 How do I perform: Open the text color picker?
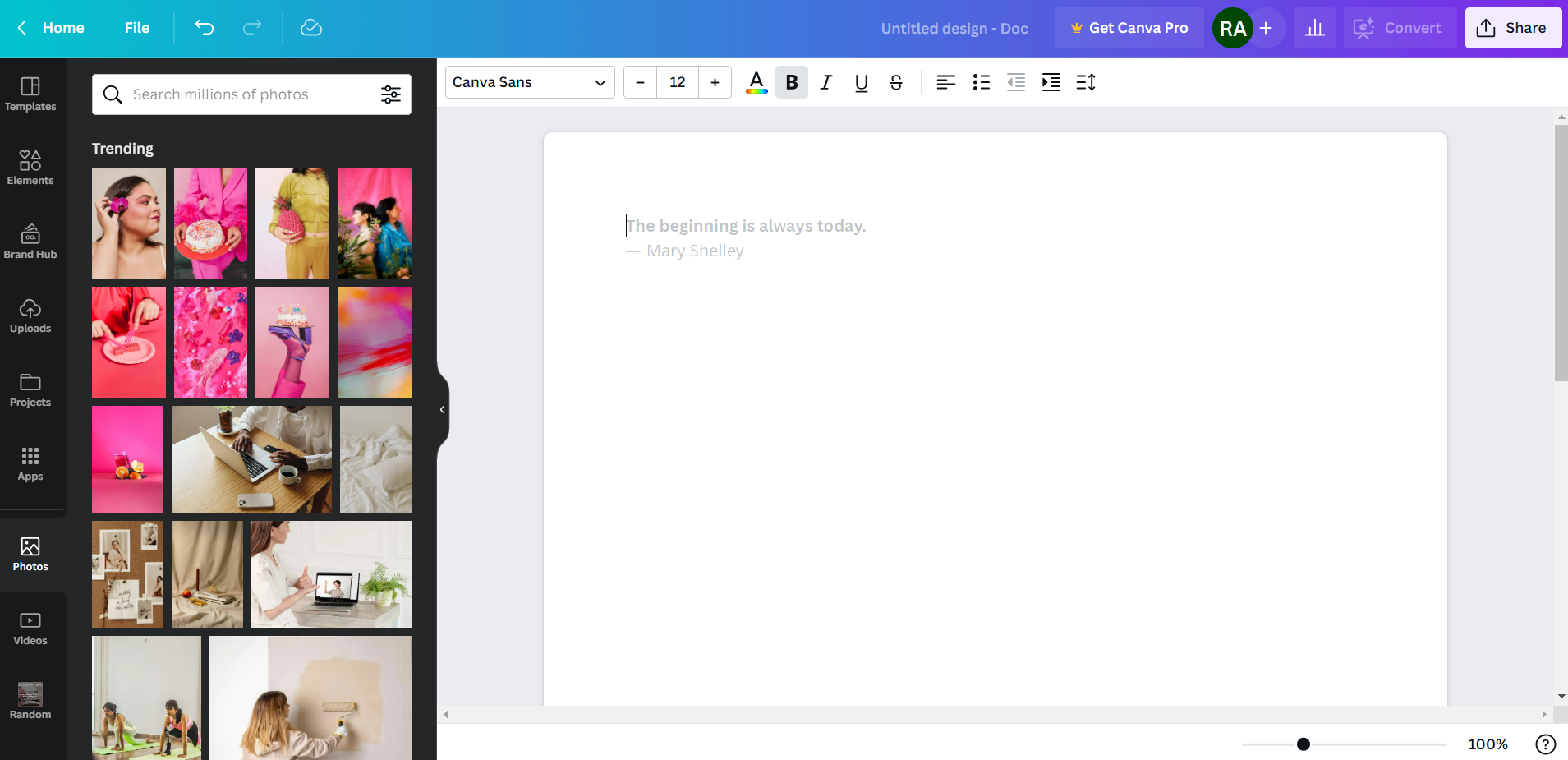(756, 82)
